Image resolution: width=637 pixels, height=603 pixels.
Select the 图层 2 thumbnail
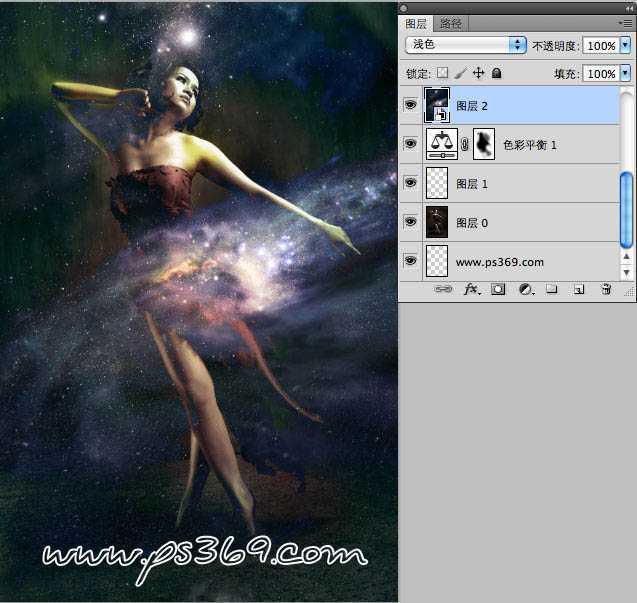(437, 105)
